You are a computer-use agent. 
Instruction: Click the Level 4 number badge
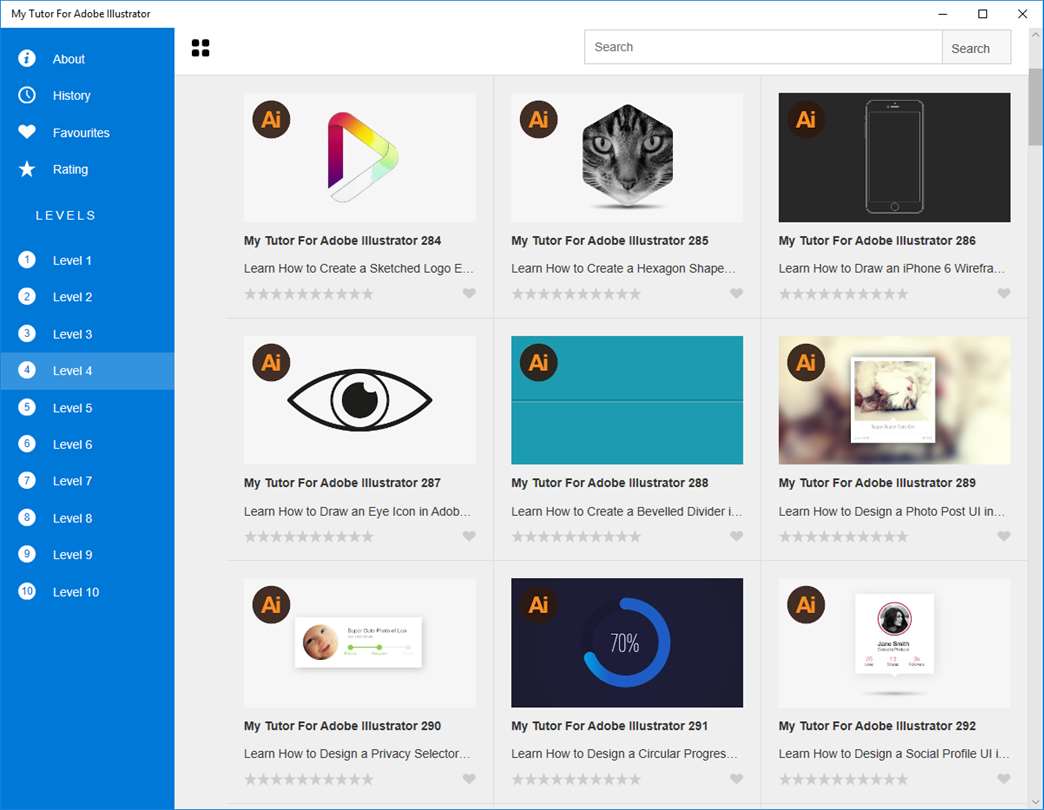click(x=27, y=370)
